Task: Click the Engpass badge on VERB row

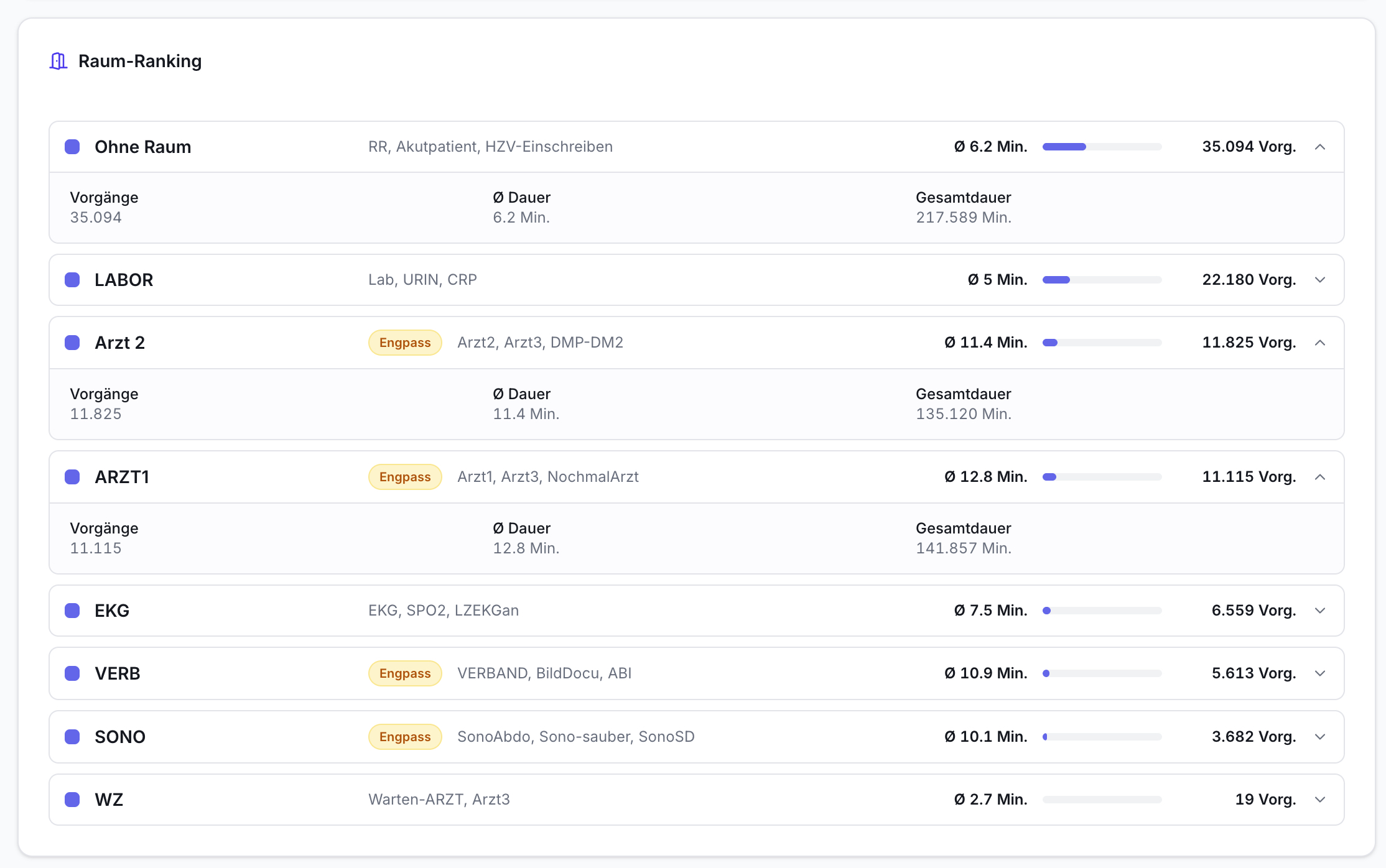Action: 405,673
